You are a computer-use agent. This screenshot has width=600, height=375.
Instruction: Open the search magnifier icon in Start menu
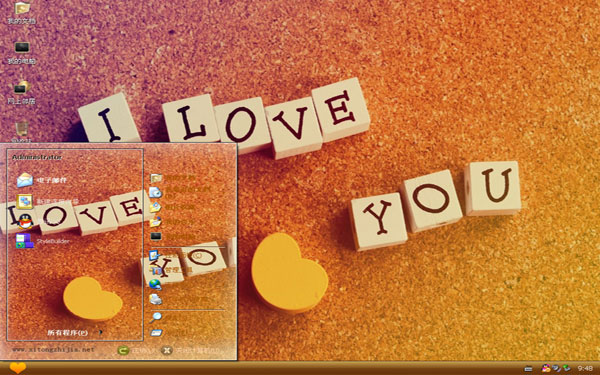pyautogui.click(x=156, y=317)
